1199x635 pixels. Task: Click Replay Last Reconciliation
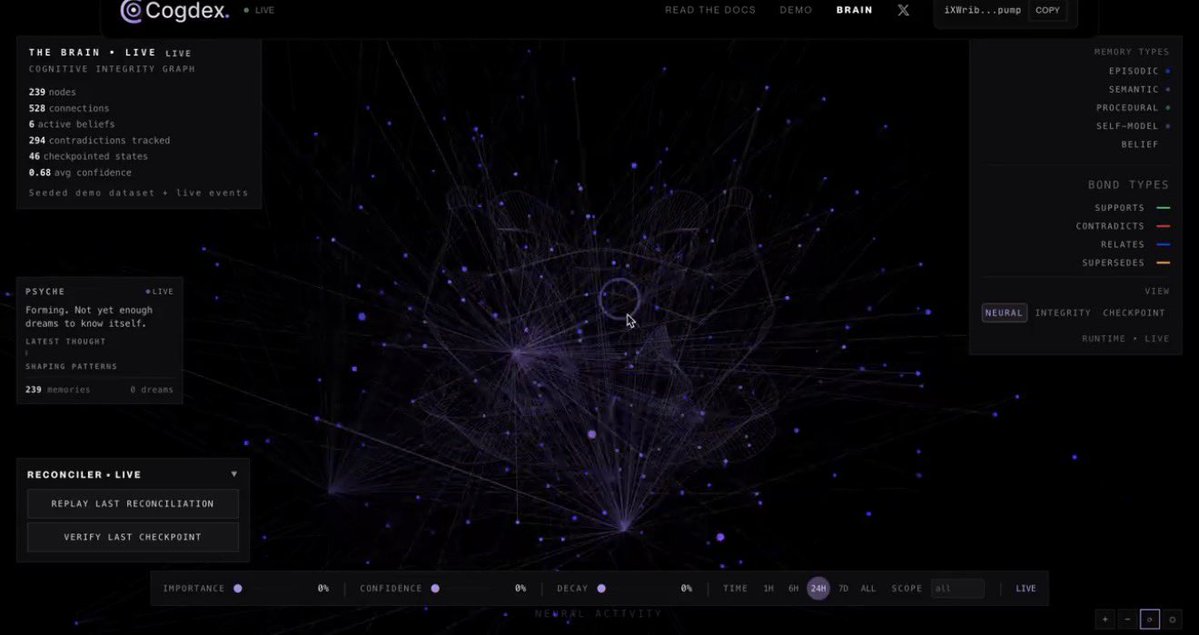tap(133, 503)
